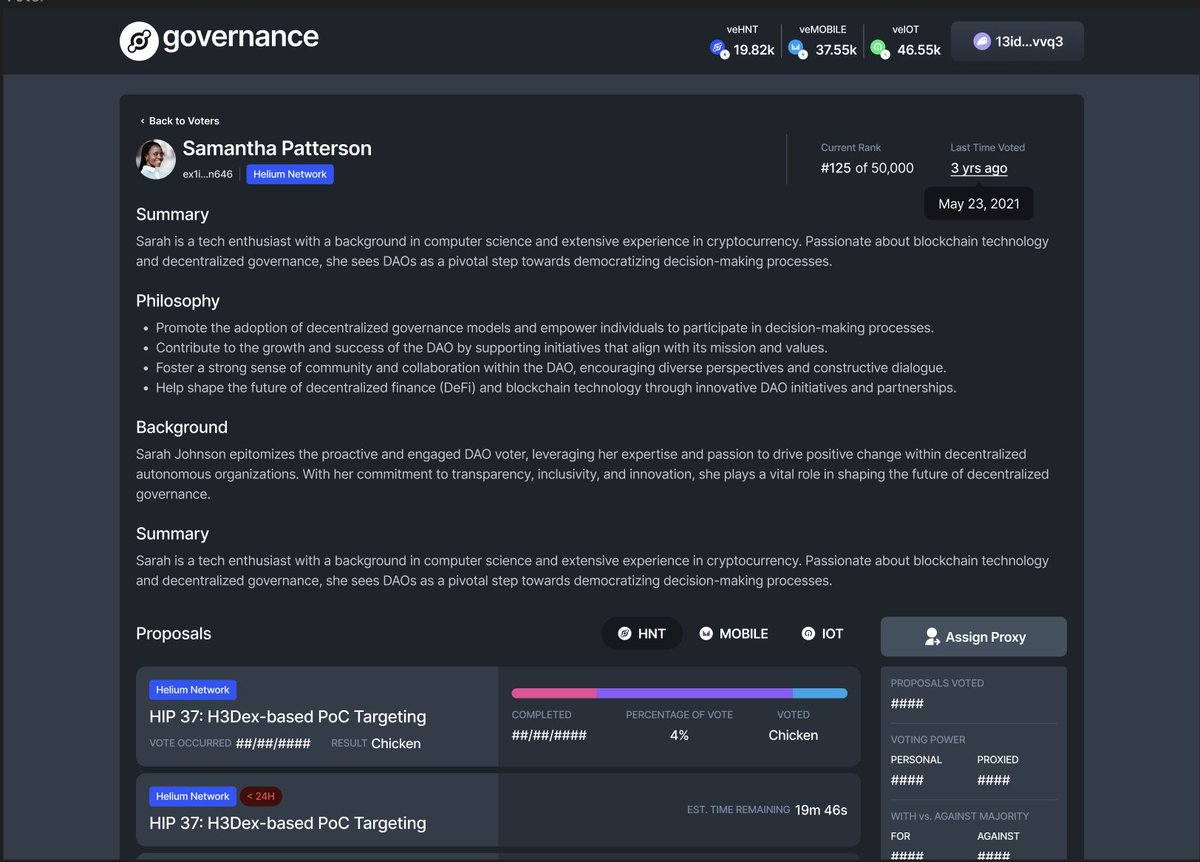1200x862 pixels.
Task: Open the HIP 37 proposal with time remaining
Action: [x=288, y=823]
